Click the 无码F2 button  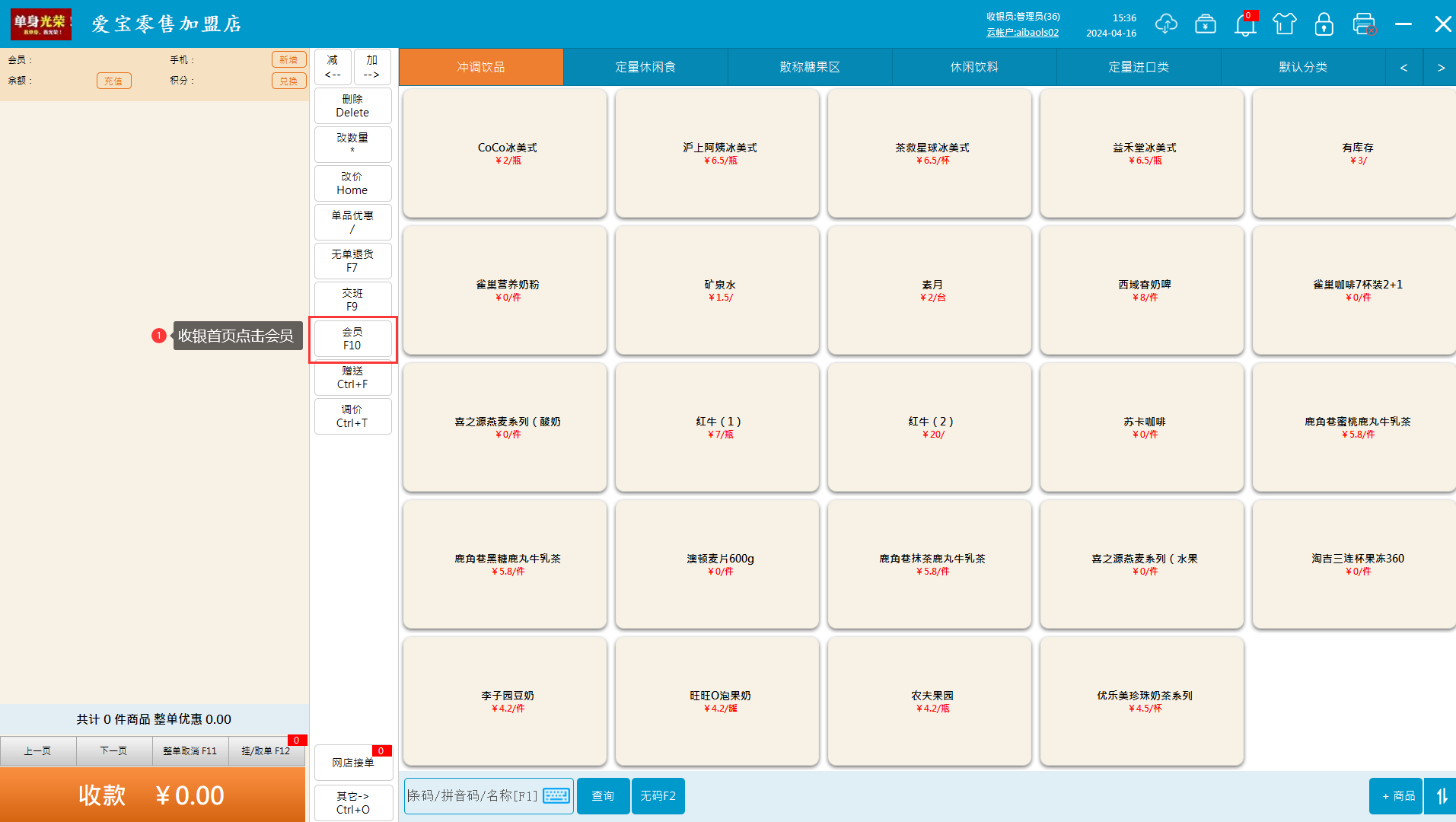[x=658, y=796]
